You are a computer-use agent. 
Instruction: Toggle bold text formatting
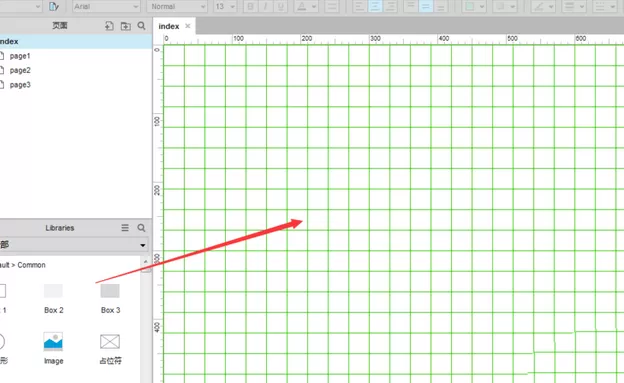(250, 6)
